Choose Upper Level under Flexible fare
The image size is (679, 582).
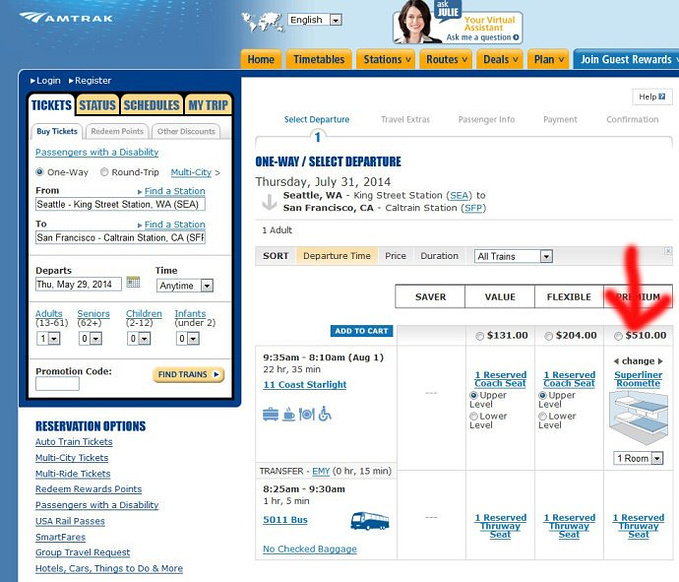pyautogui.click(x=543, y=395)
